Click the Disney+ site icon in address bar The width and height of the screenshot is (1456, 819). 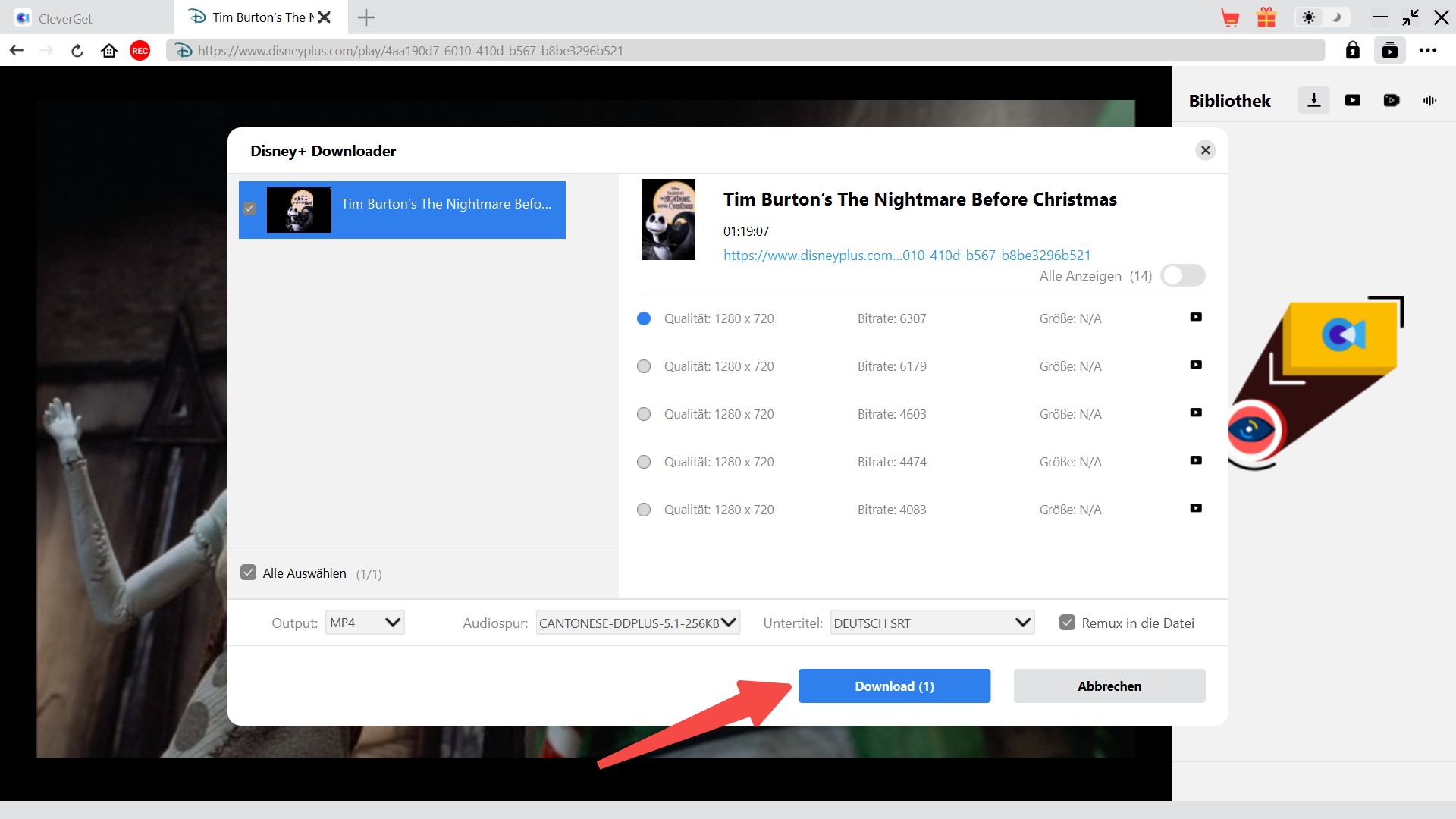click(x=184, y=51)
